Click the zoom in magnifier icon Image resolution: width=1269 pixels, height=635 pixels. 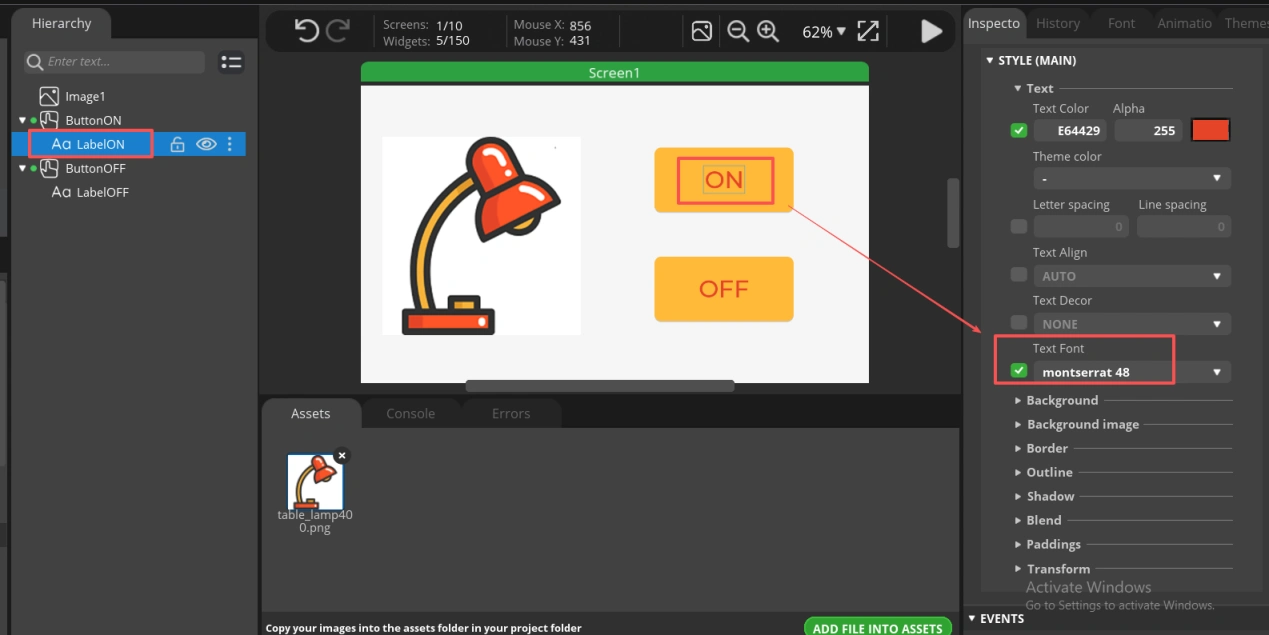point(768,32)
